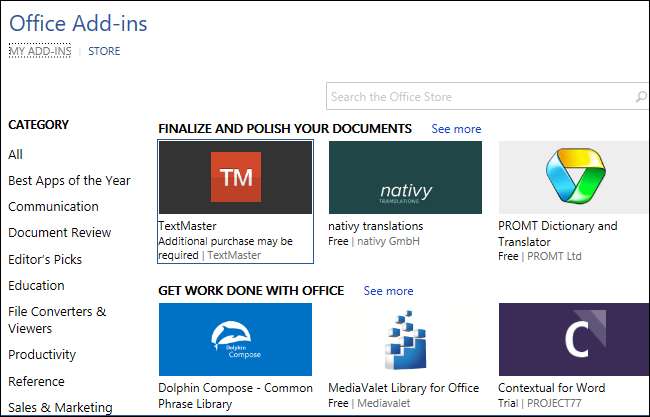Viewport: 650px width, 417px height.
Task: Open the Document Review category
Action: click(59, 233)
